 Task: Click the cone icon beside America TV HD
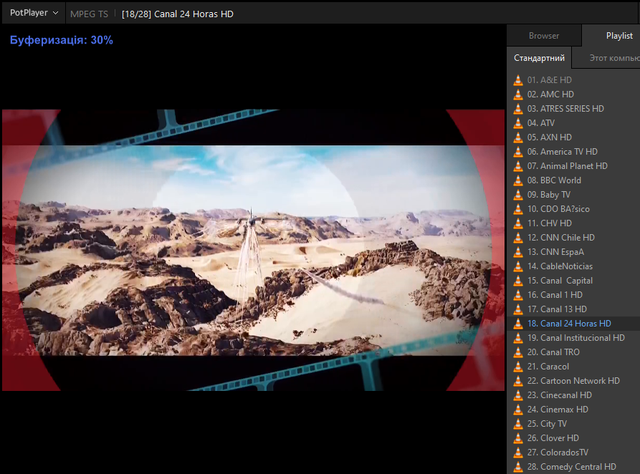pyautogui.click(x=518, y=151)
